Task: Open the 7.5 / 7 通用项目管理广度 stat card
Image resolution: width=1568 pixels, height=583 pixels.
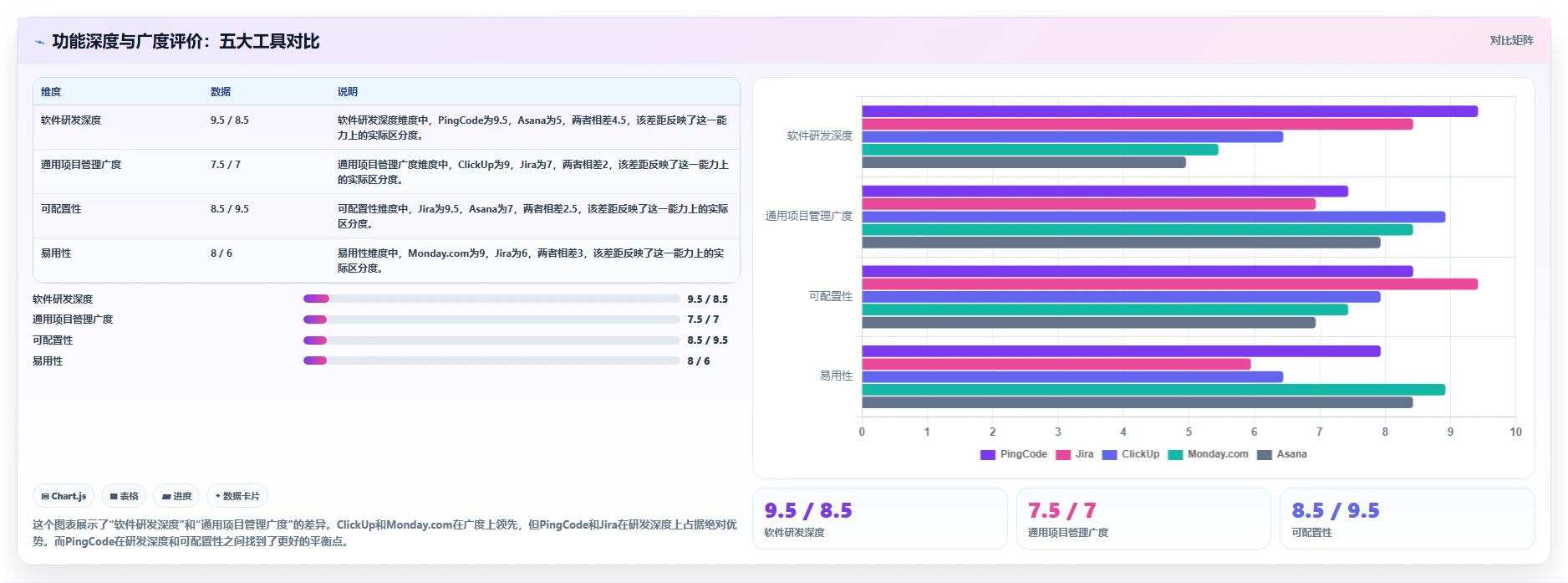Action: [1143, 519]
